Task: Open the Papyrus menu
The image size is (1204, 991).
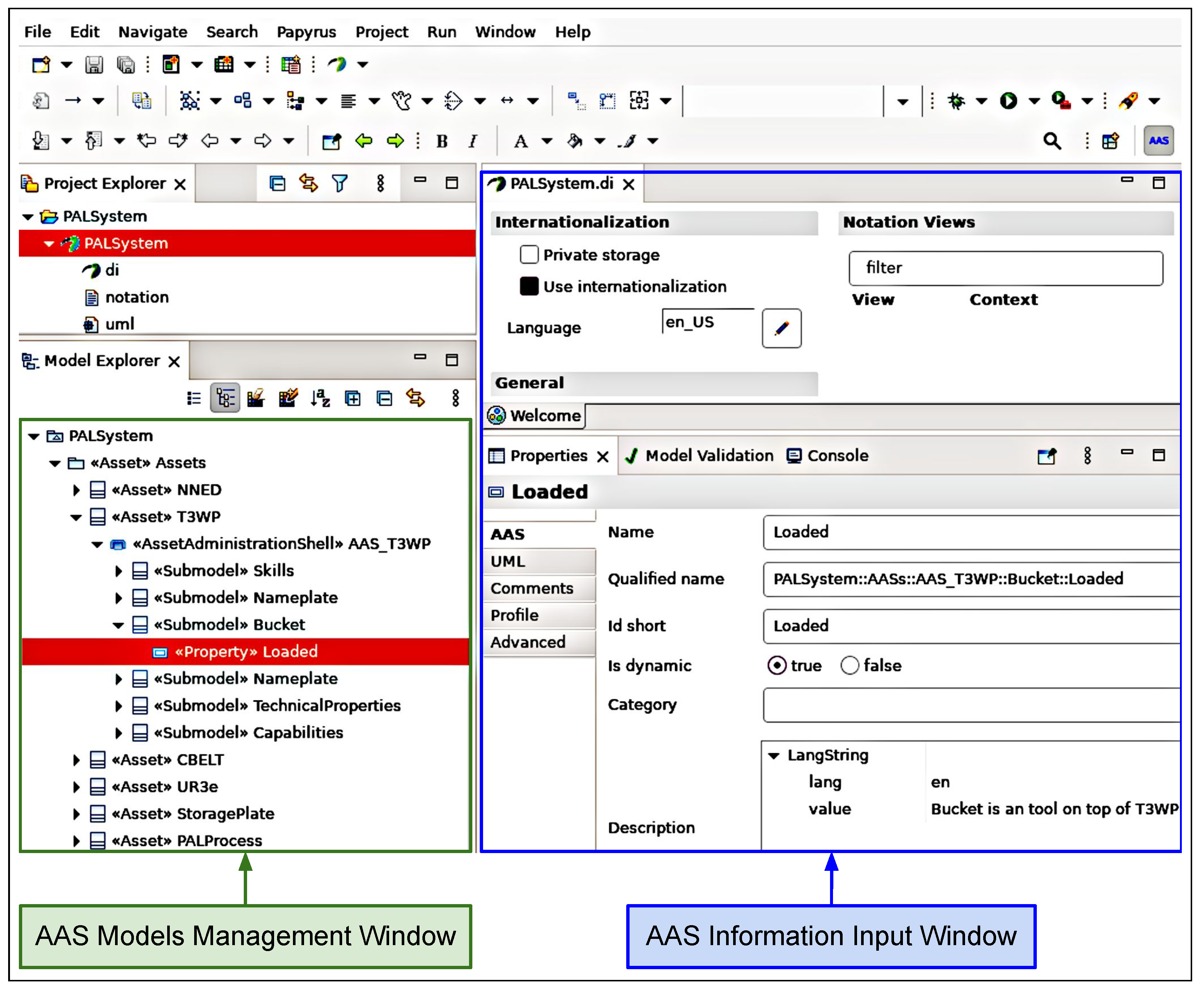Action: [306, 32]
